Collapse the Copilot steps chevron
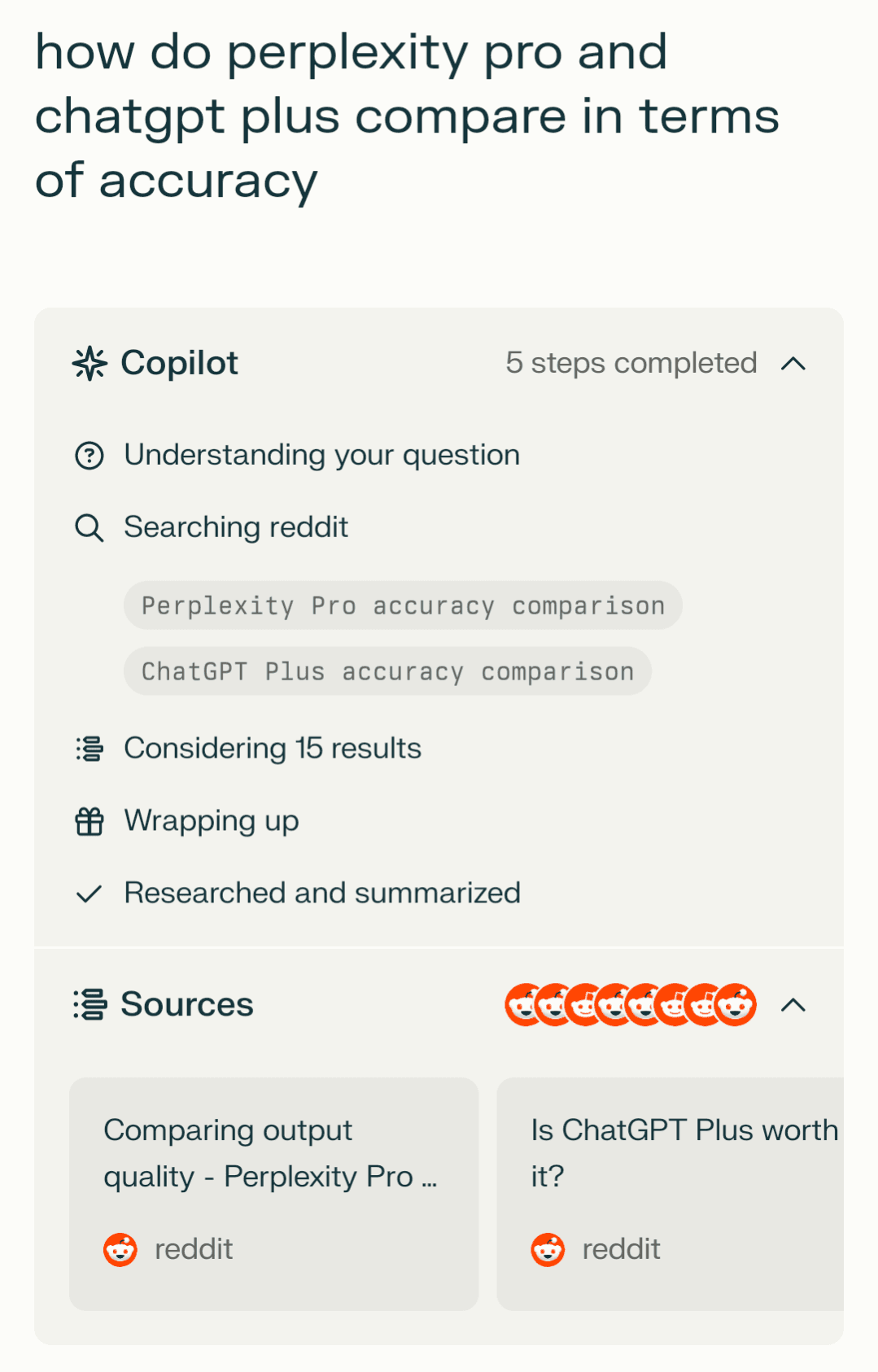The image size is (878, 1372). tap(793, 364)
